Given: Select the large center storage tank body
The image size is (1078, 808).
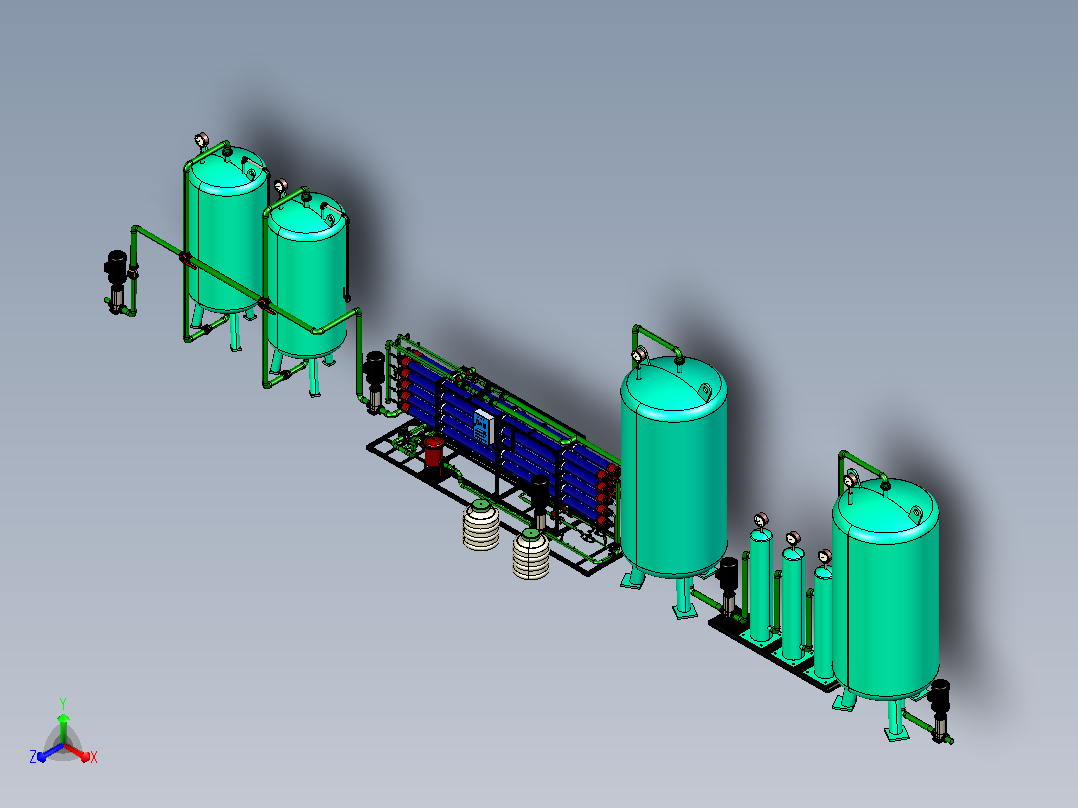Looking at the screenshot, I should coord(674,468).
